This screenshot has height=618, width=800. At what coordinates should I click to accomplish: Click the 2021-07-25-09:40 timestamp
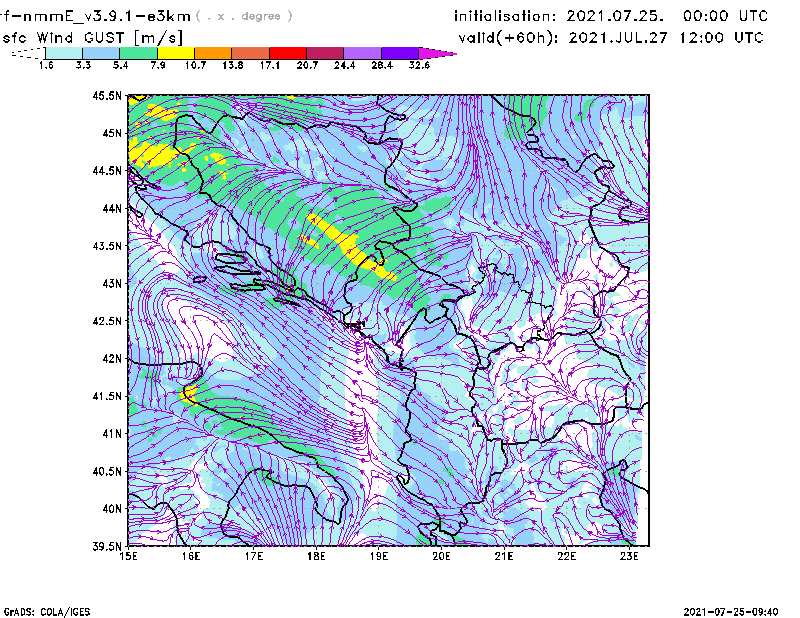pyautogui.click(x=731, y=612)
